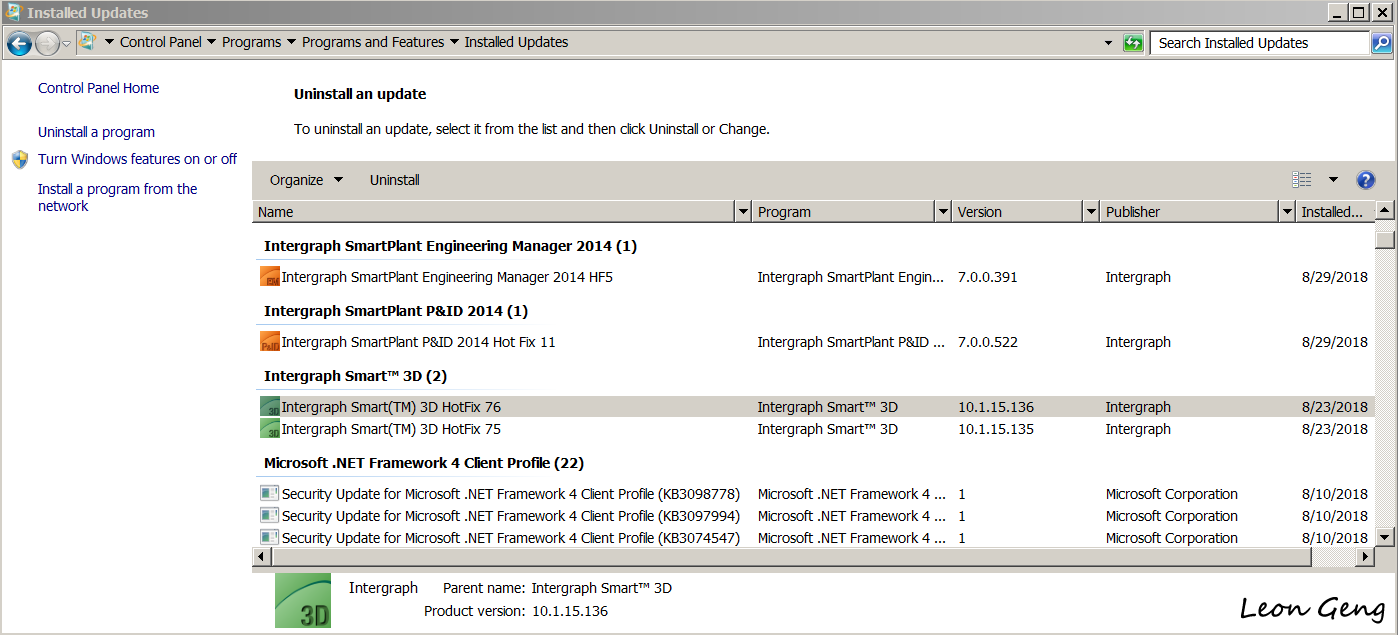This screenshot has width=1398, height=635.
Task: Click the Control Panel icon in address bar
Action: pyautogui.click(x=87, y=42)
